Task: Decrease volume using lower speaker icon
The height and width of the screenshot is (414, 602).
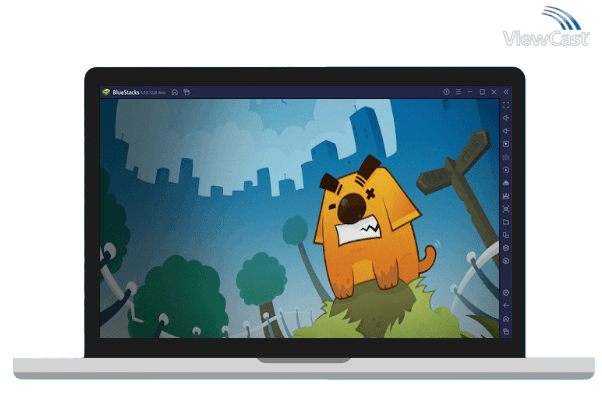Action: pyautogui.click(x=506, y=131)
